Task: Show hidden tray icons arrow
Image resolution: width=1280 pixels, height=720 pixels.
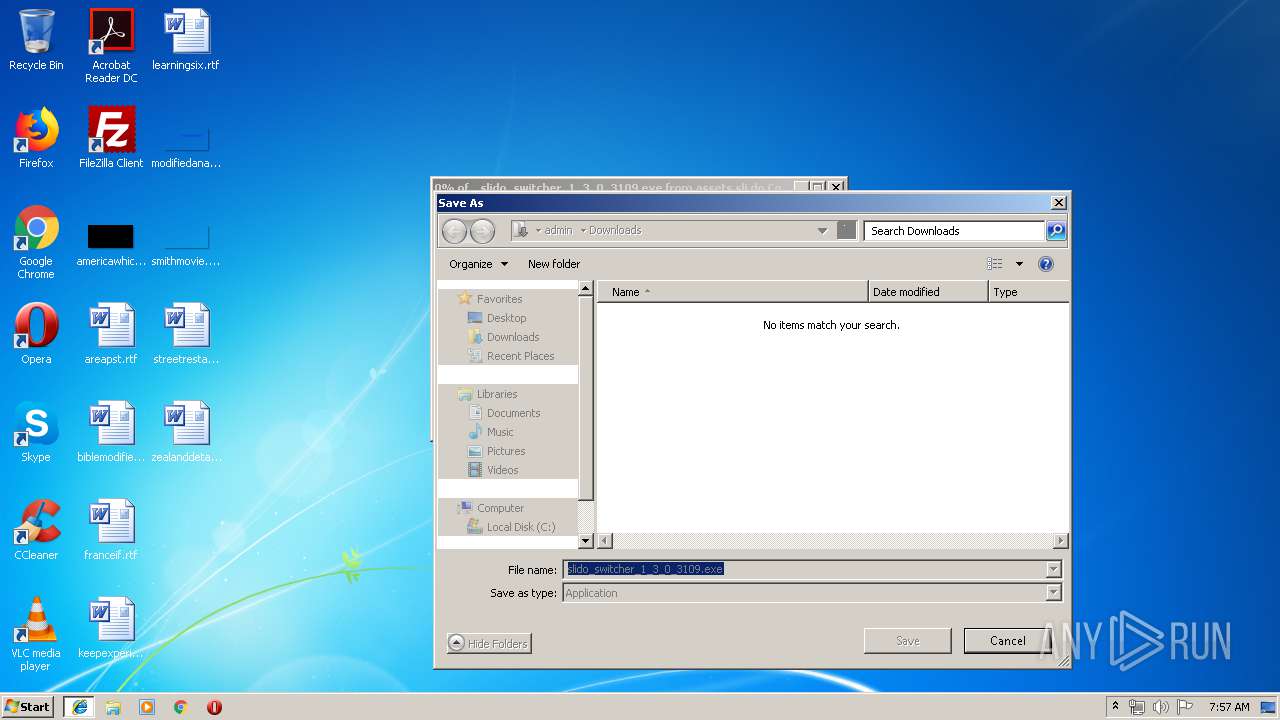Action: pyautogui.click(x=1115, y=706)
